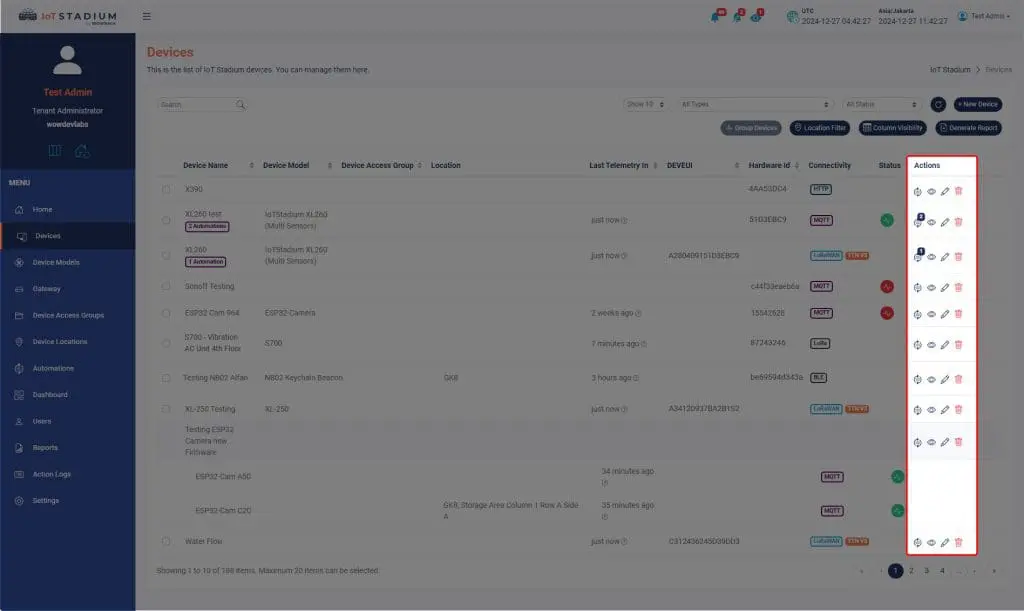Click the edit pencil for Sonoff Testing
This screenshot has height=611, width=1024.
(945, 287)
